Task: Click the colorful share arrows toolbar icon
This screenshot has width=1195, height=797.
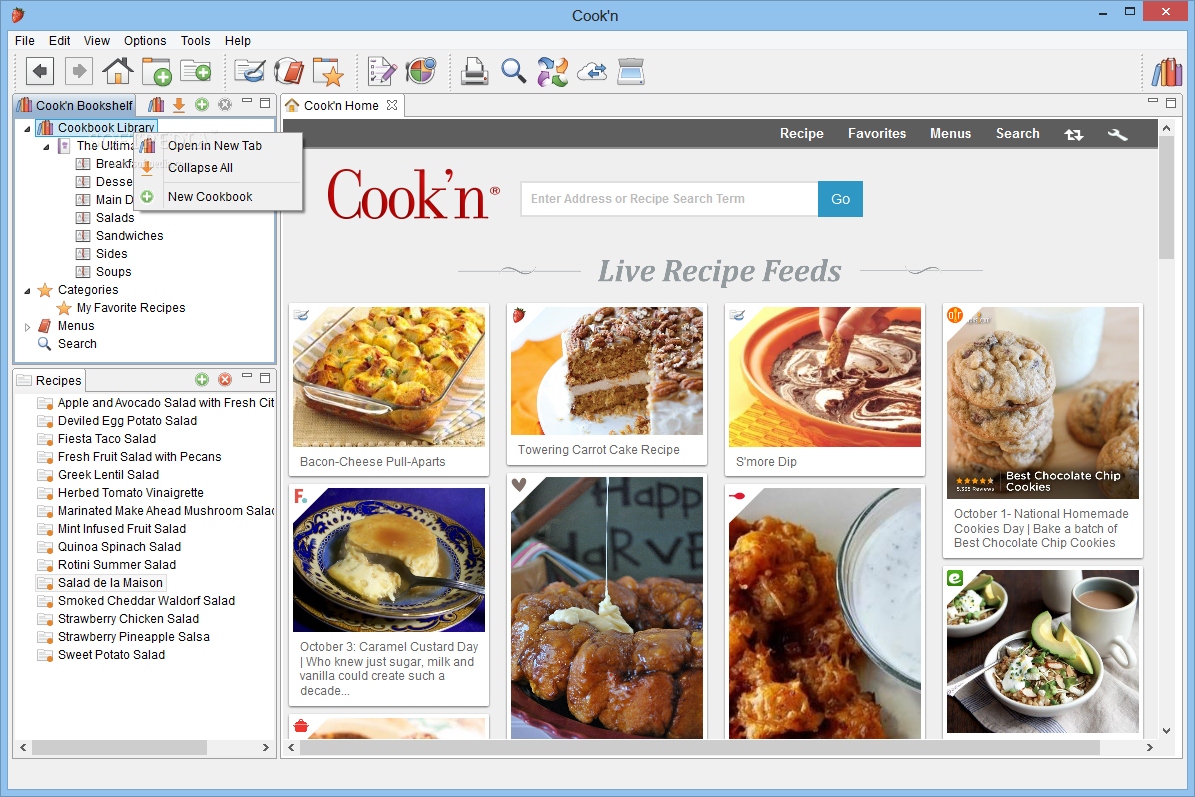Action: pyautogui.click(x=553, y=72)
